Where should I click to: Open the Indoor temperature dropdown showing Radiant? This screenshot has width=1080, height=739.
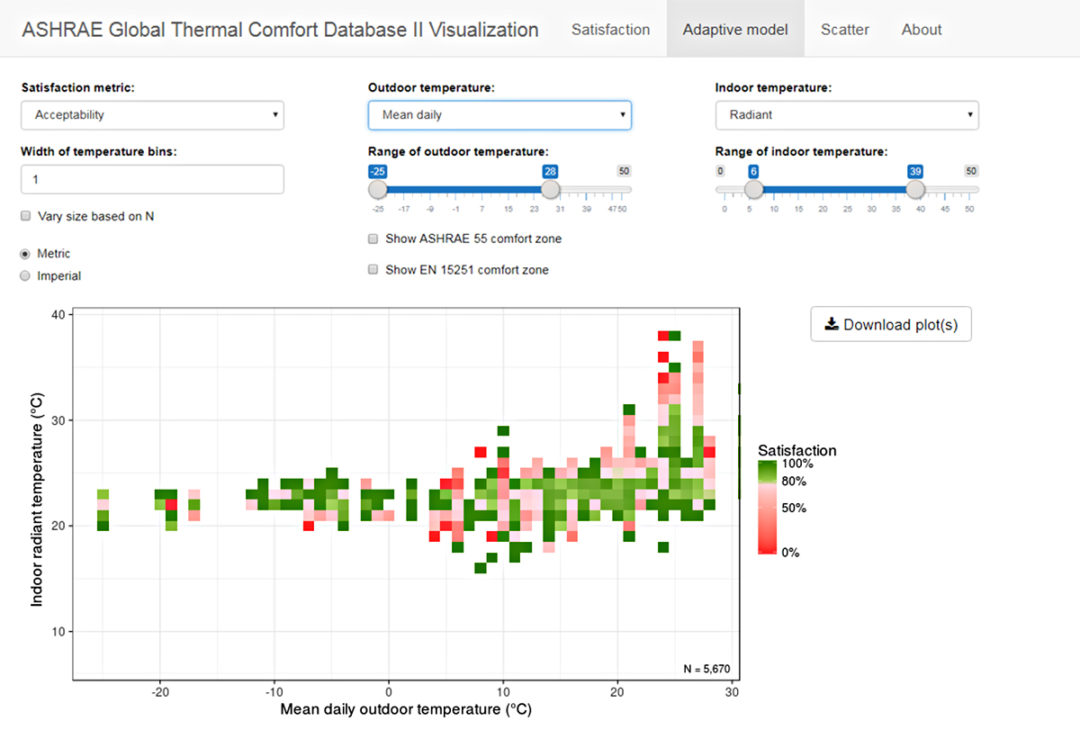846,115
